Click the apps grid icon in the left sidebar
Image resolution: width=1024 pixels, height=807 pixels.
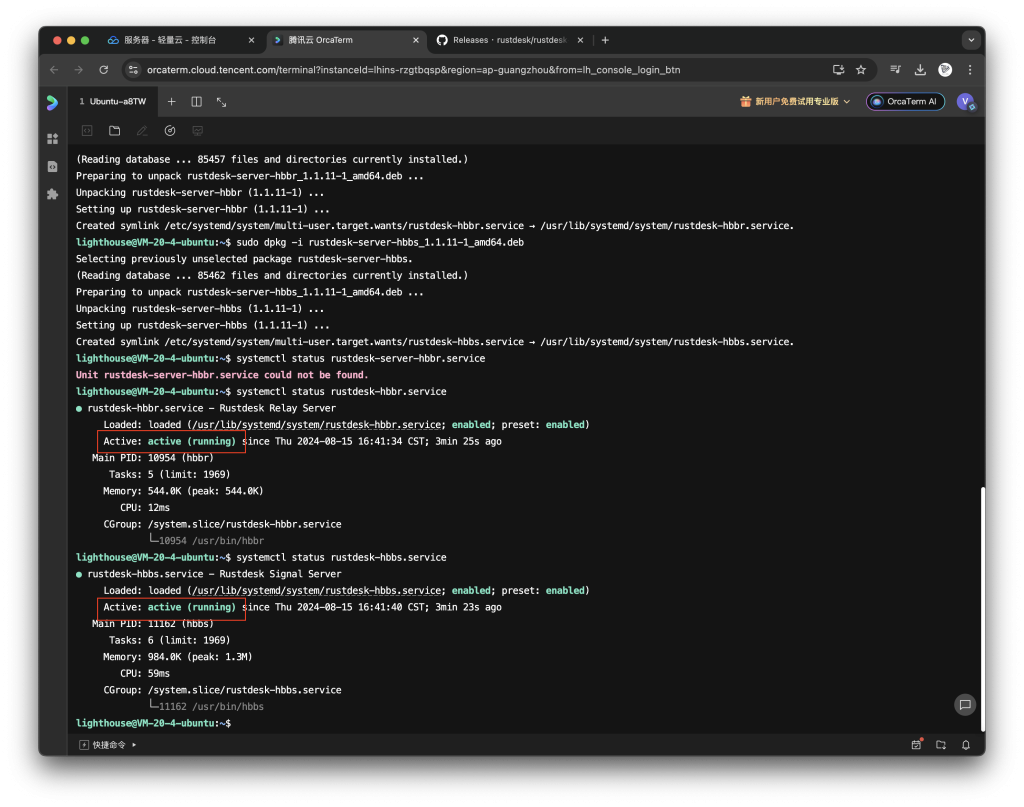coord(53,139)
